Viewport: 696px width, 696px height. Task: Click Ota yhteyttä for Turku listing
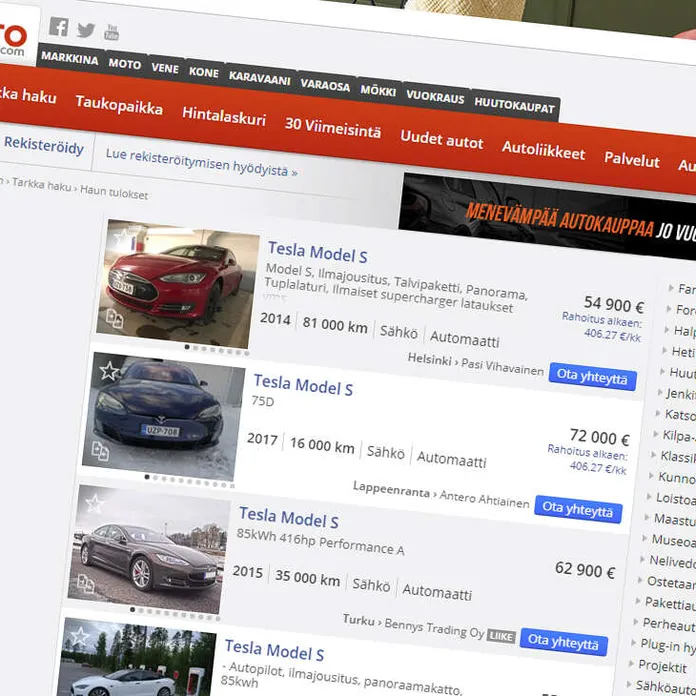tap(563, 641)
